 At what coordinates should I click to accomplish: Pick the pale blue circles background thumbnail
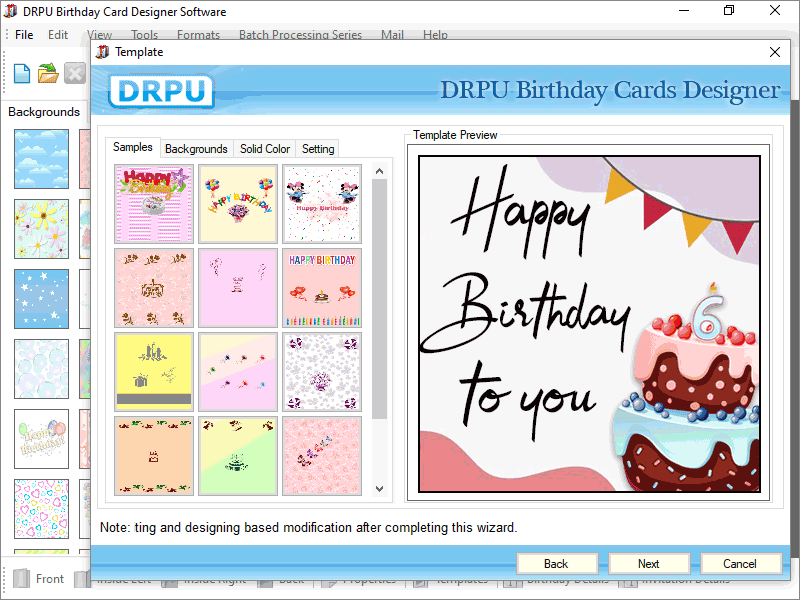click(41, 369)
